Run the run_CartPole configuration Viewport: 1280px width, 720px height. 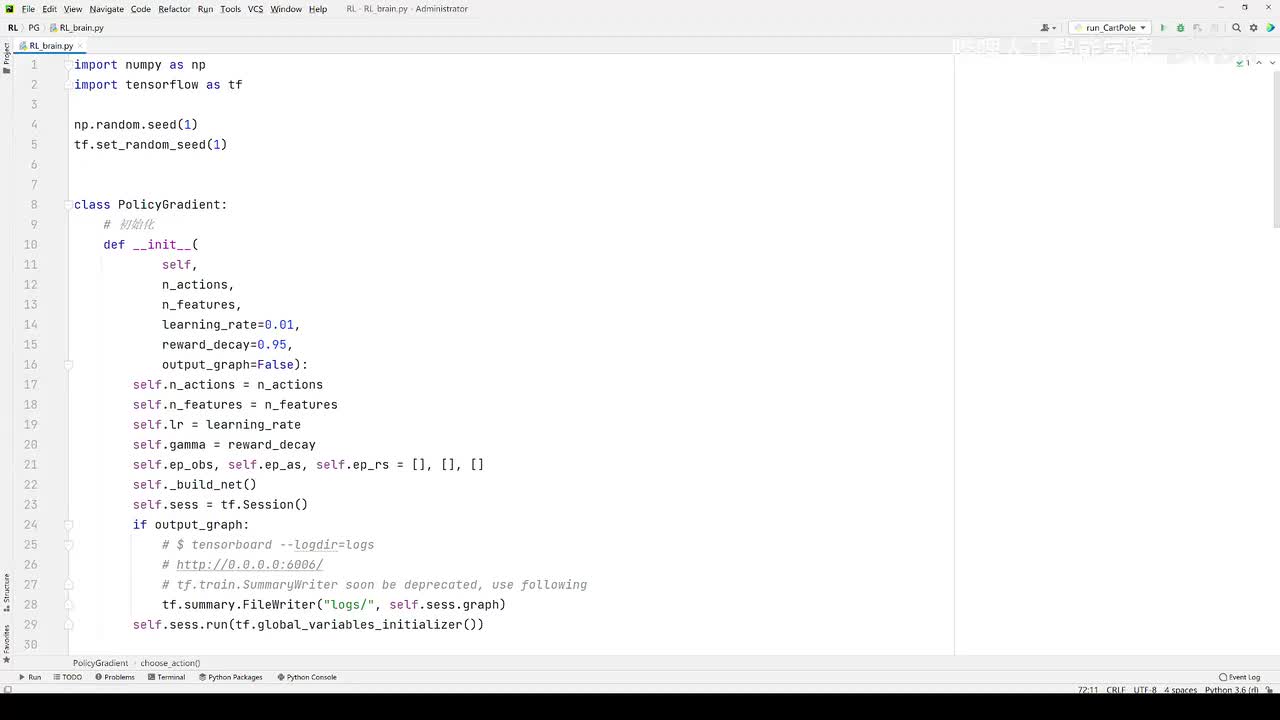(1163, 28)
